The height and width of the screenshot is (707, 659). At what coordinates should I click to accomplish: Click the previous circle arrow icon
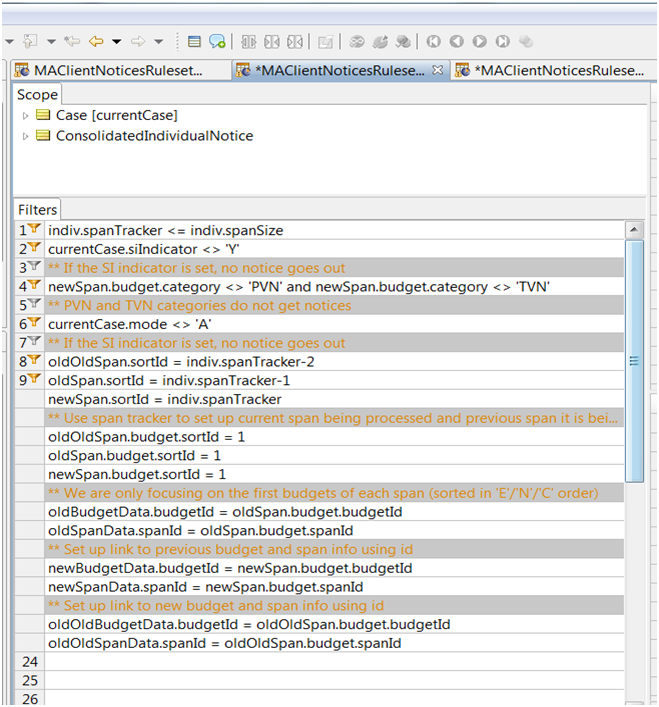(x=457, y=41)
